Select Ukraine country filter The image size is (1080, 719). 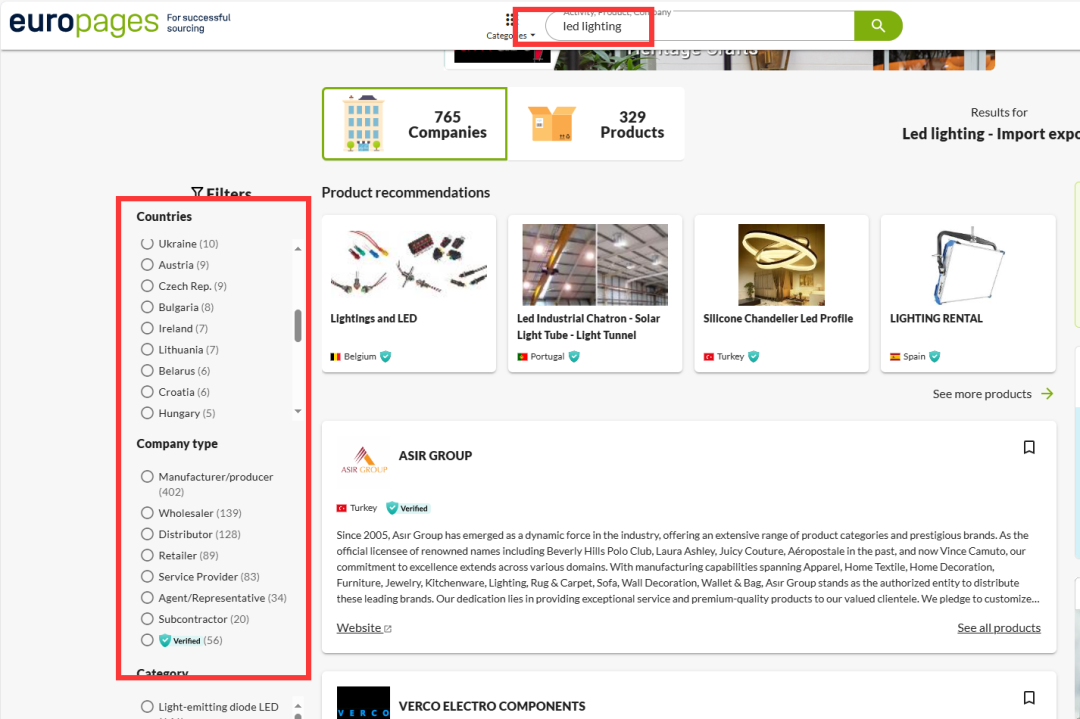point(147,243)
